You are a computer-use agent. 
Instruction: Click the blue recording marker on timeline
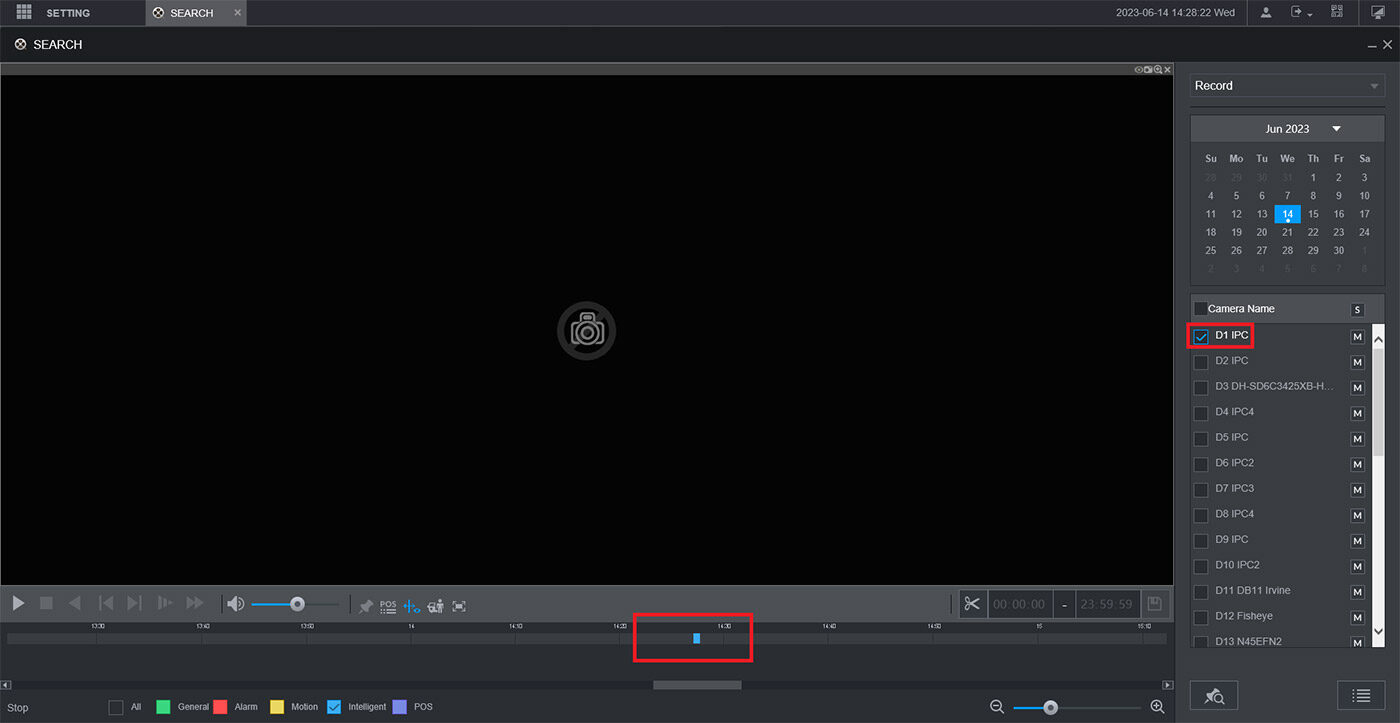click(x=696, y=638)
